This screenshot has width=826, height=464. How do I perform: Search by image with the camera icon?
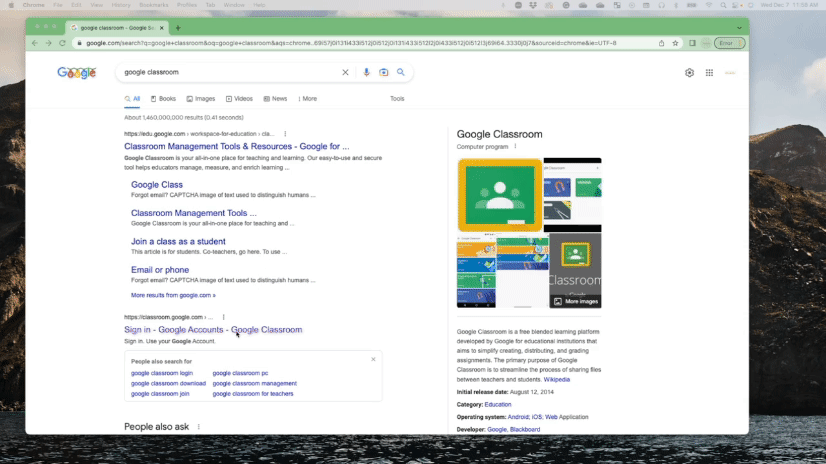click(x=384, y=72)
